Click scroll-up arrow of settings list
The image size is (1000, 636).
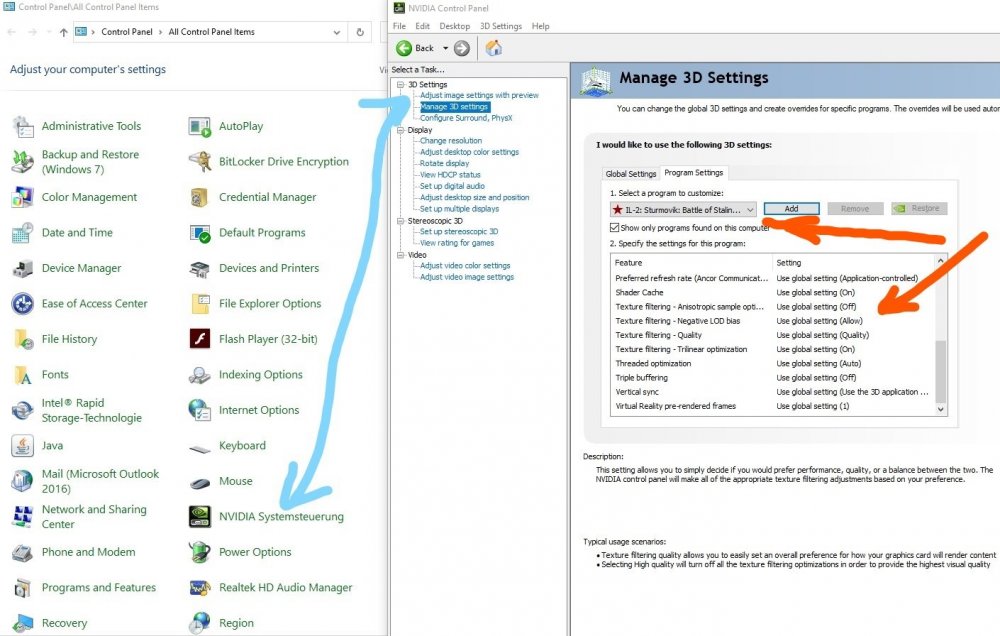tap(941, 261)
